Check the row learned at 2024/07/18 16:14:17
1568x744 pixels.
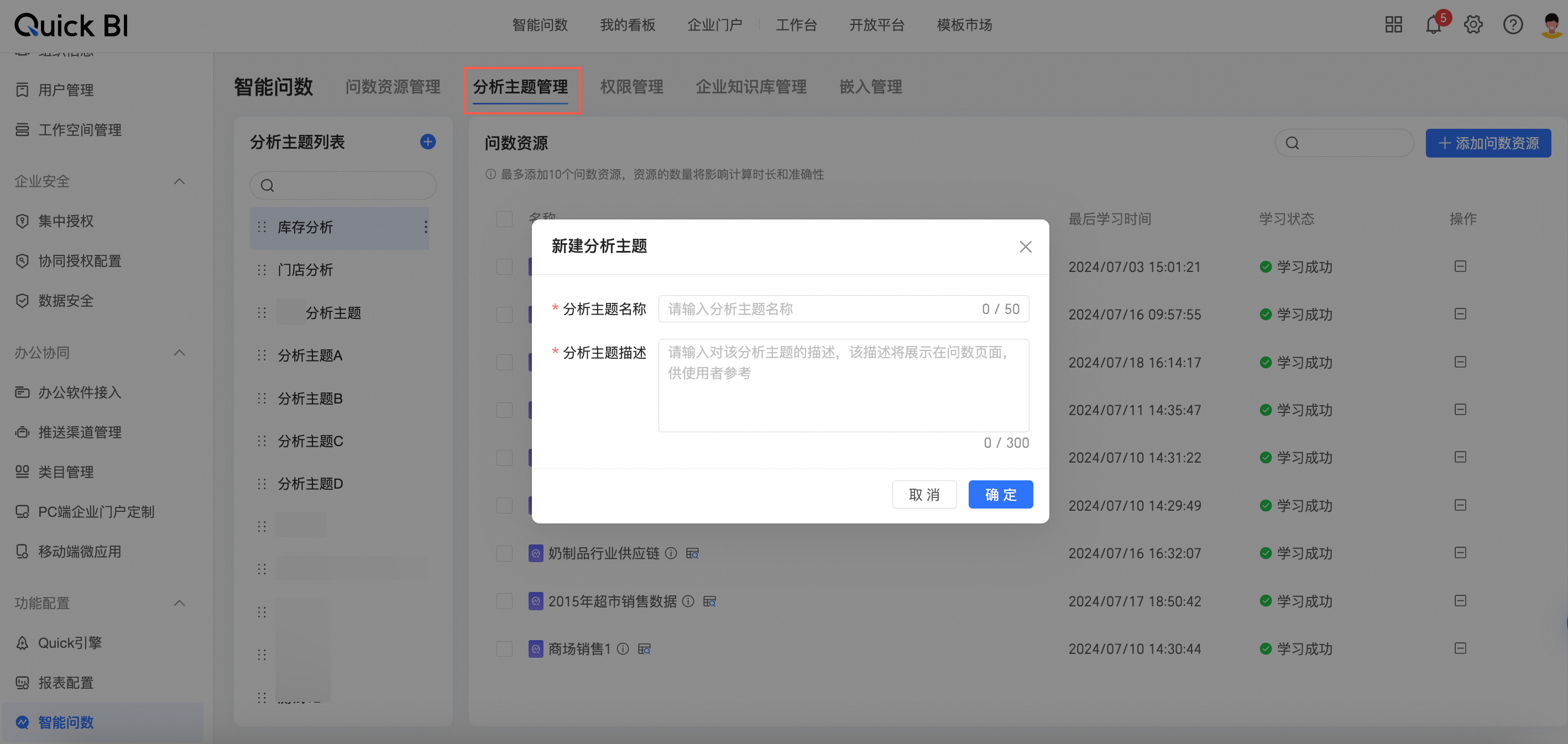(504, 363)
